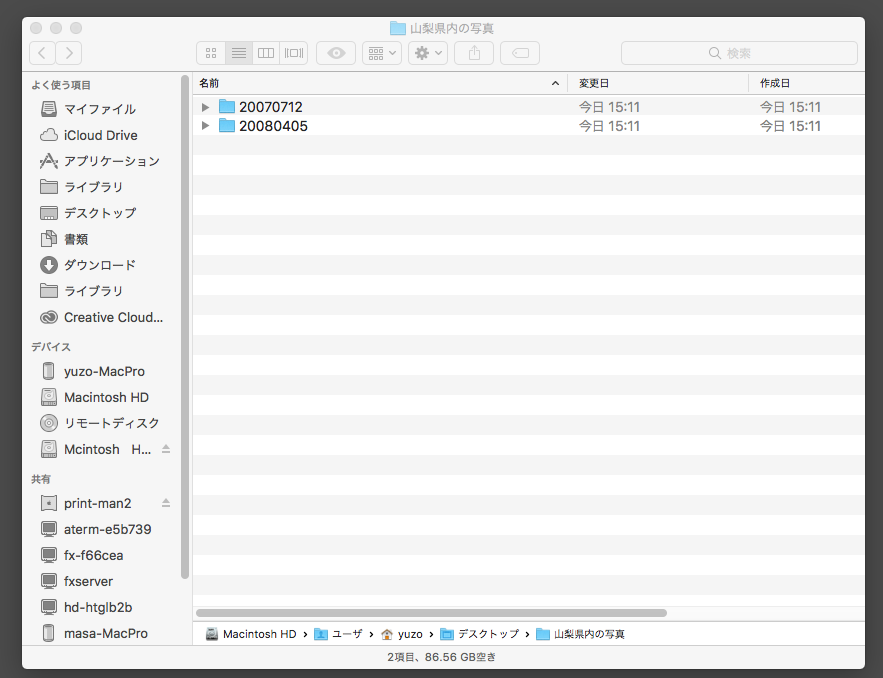883x678 pixels.
Task: Switch to icon view mode
Action: [211, 53]
